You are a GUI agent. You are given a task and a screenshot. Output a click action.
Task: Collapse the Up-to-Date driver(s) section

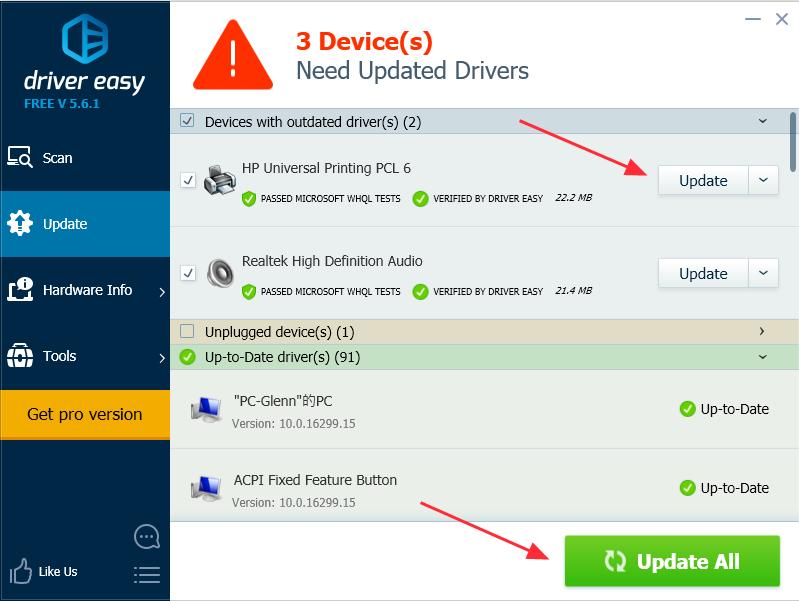762,357
